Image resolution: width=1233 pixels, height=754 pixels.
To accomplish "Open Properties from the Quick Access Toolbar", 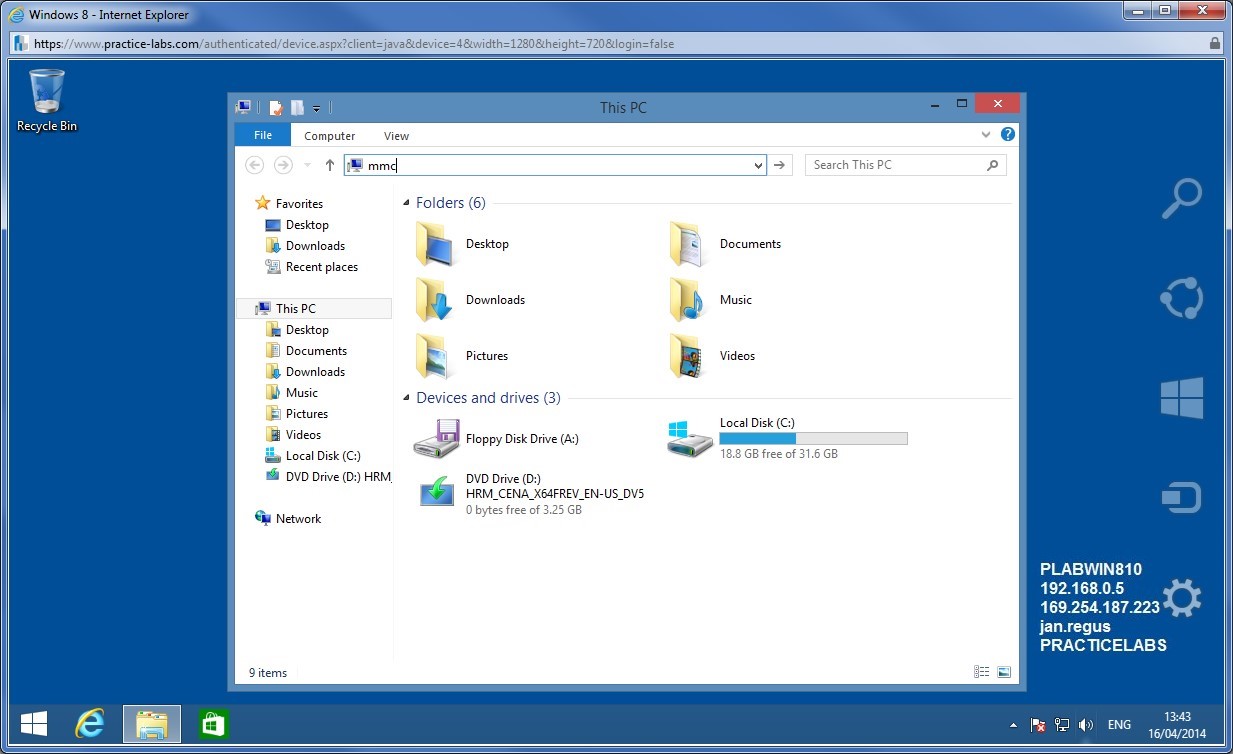I will click(275, 107).
